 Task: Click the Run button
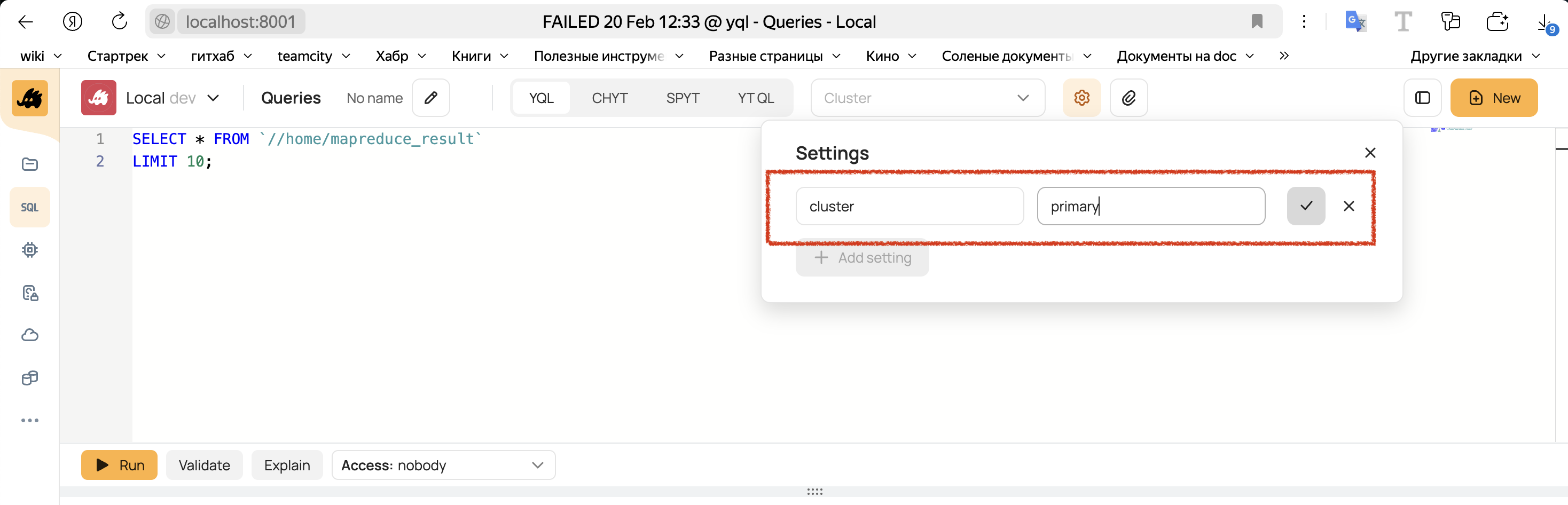point(119,464)
